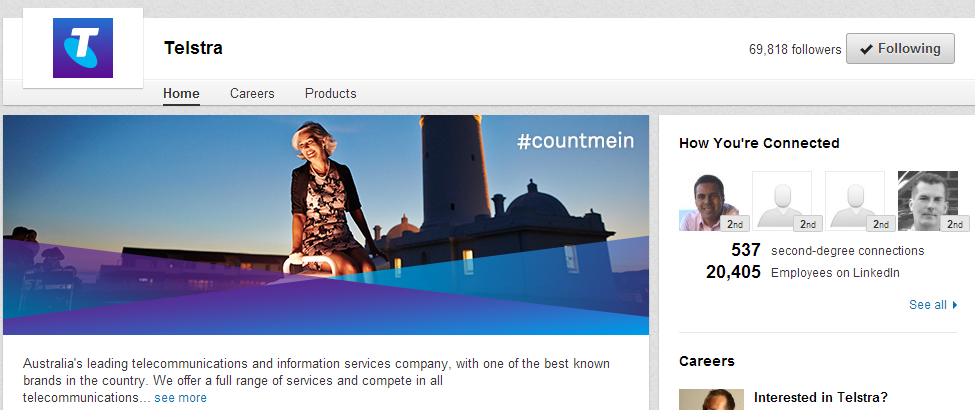
Task: Open the profile photo of the man in the pink shirt
Action: click(x=709, y=201)
